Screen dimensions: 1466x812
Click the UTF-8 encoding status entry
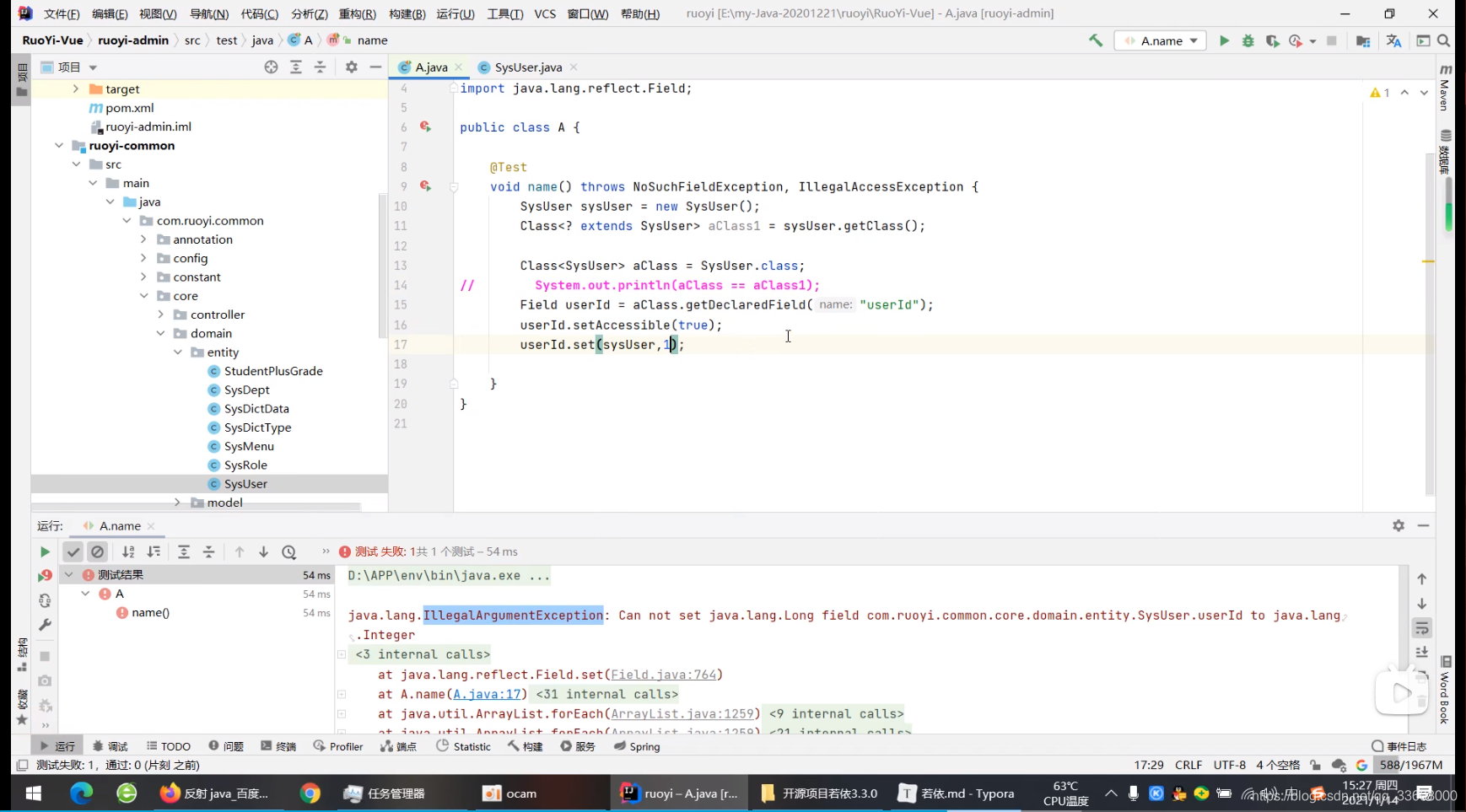click(1229, 765)
